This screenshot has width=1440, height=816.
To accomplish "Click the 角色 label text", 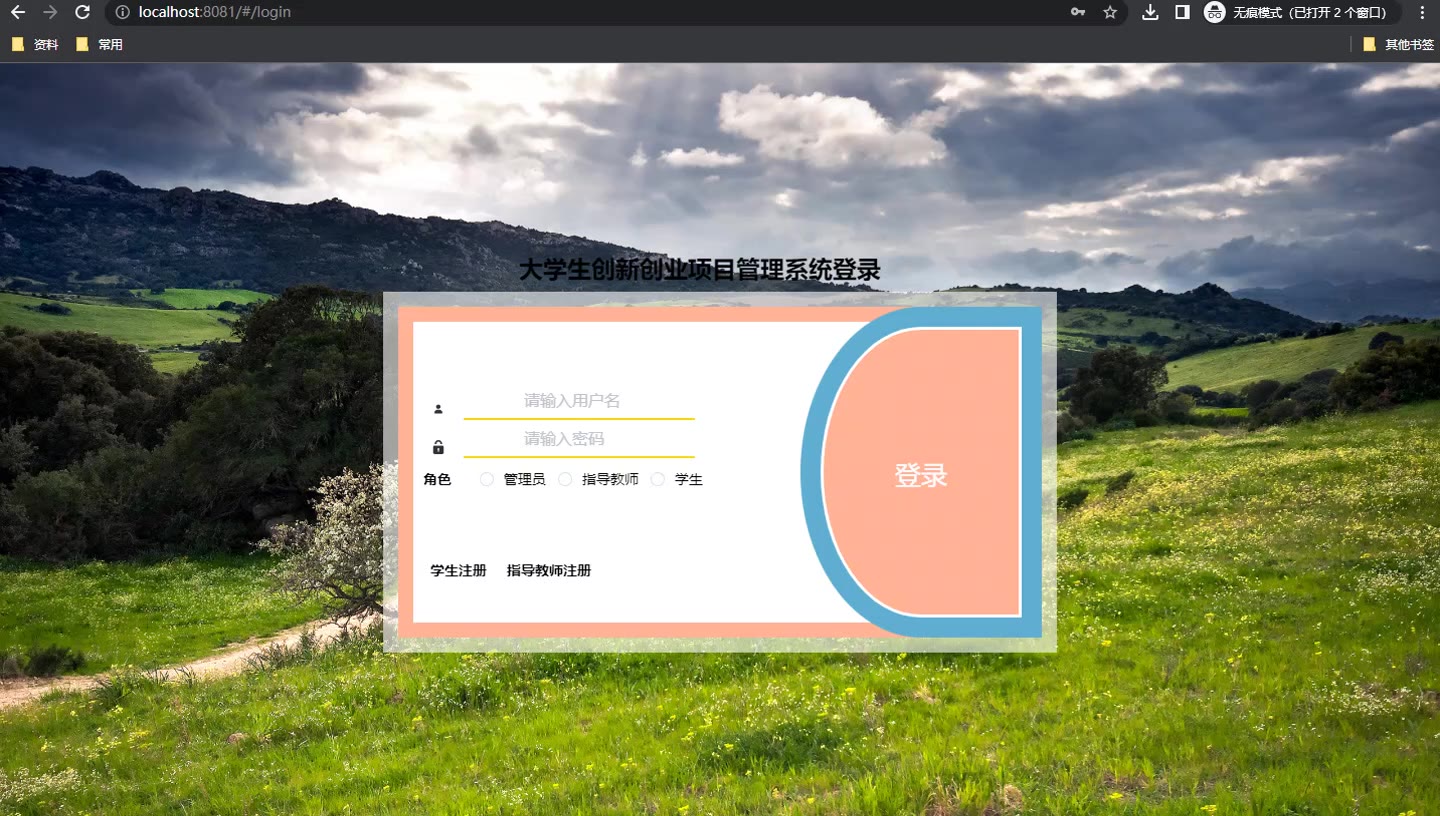I will (x=437, y=479).
